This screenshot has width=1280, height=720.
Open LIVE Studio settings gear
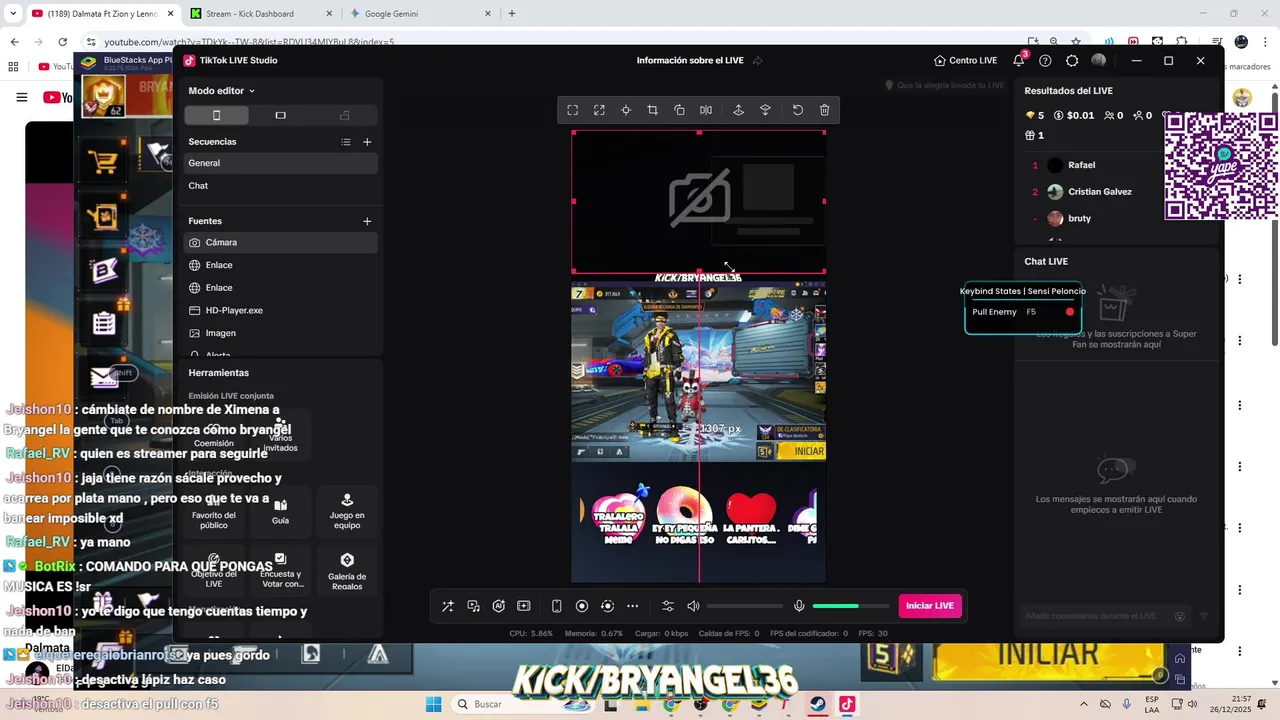point(1072,60)
